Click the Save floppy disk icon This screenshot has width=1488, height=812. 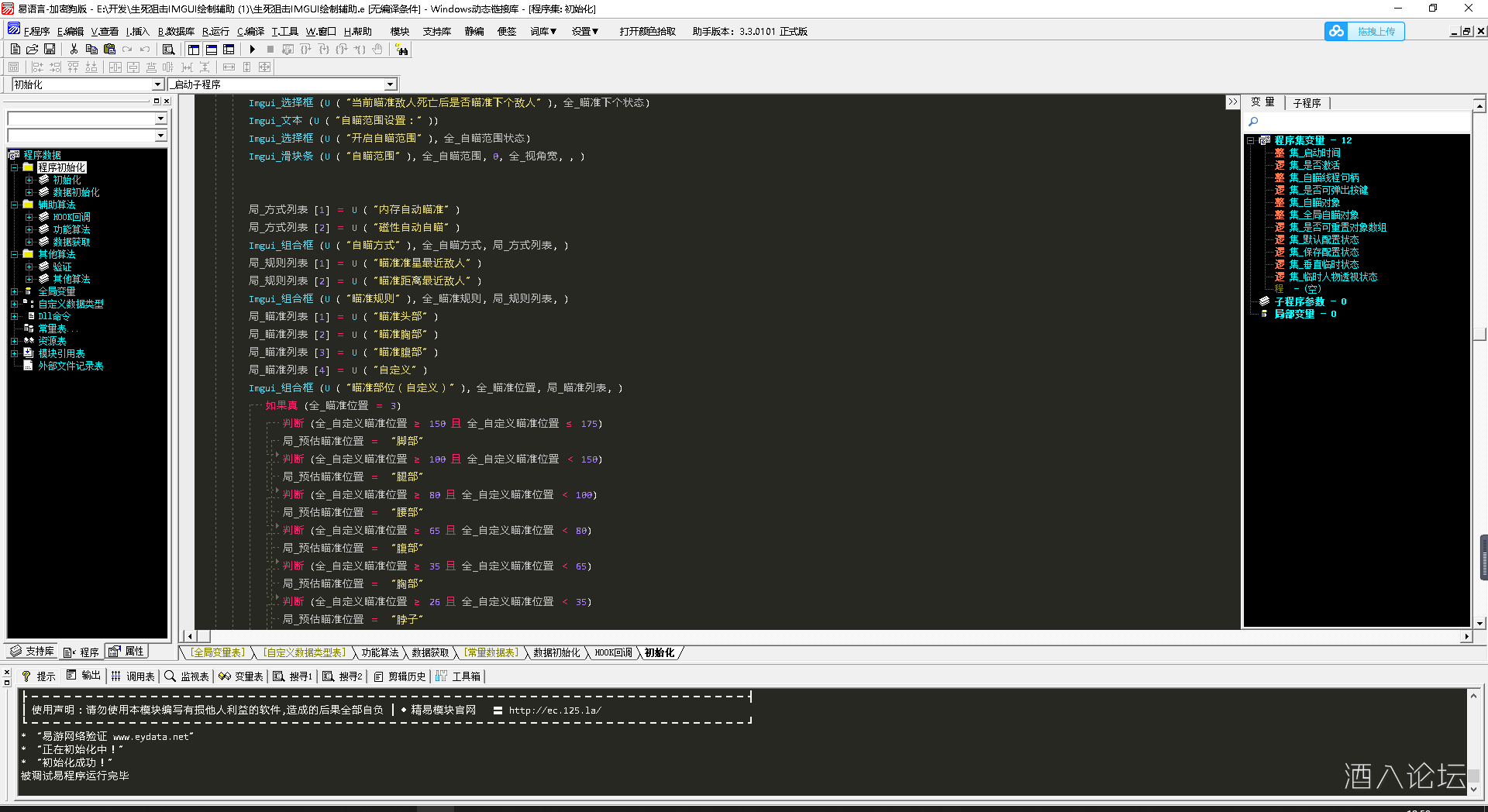pos(50,49)
